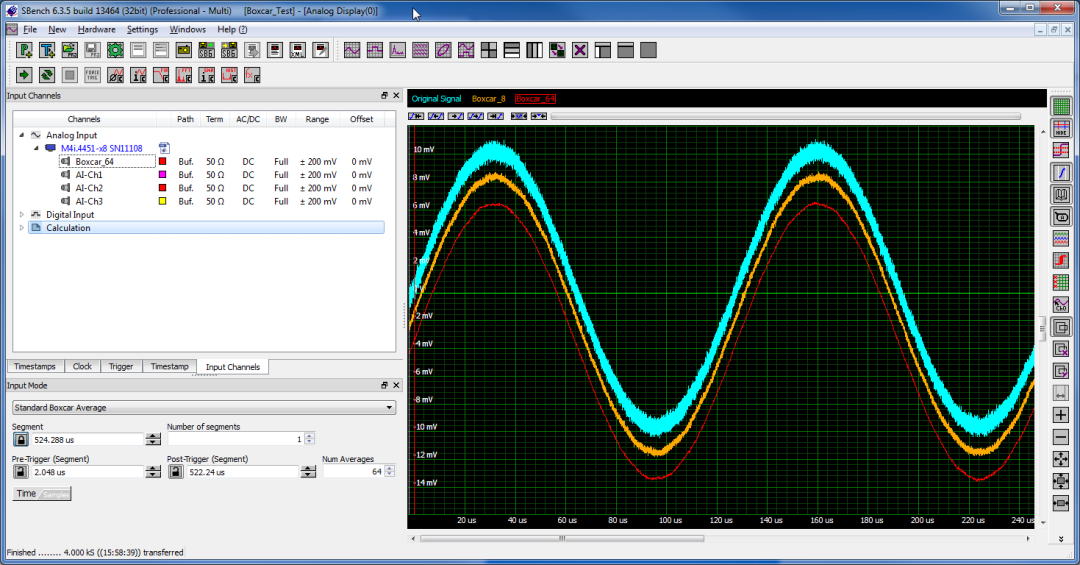
Task: Select the Boxcar_8 signal label
Action: (489, 99)
